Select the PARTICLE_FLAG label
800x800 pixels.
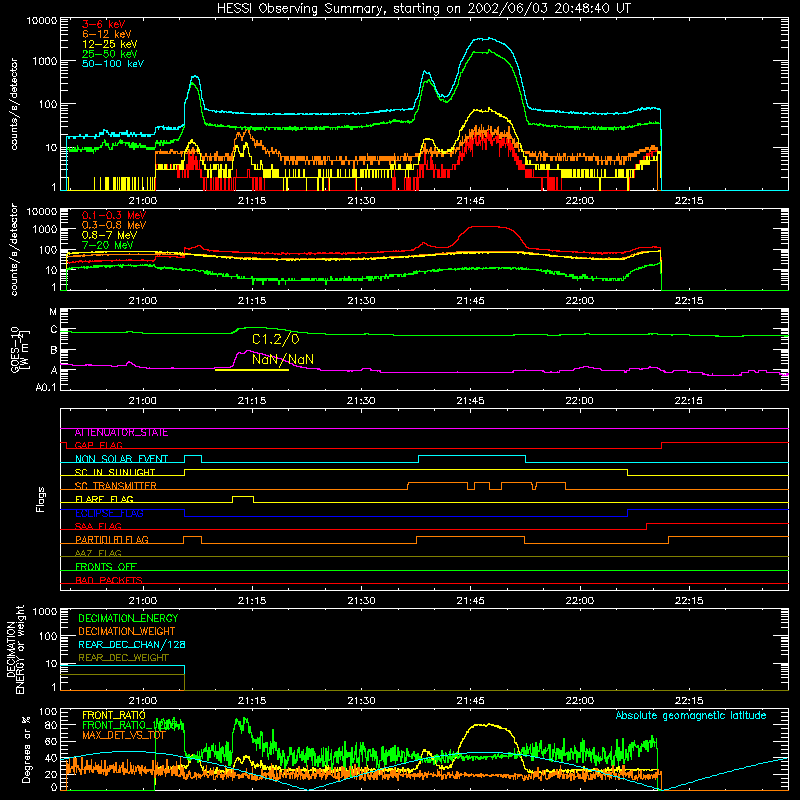[112, 540]
